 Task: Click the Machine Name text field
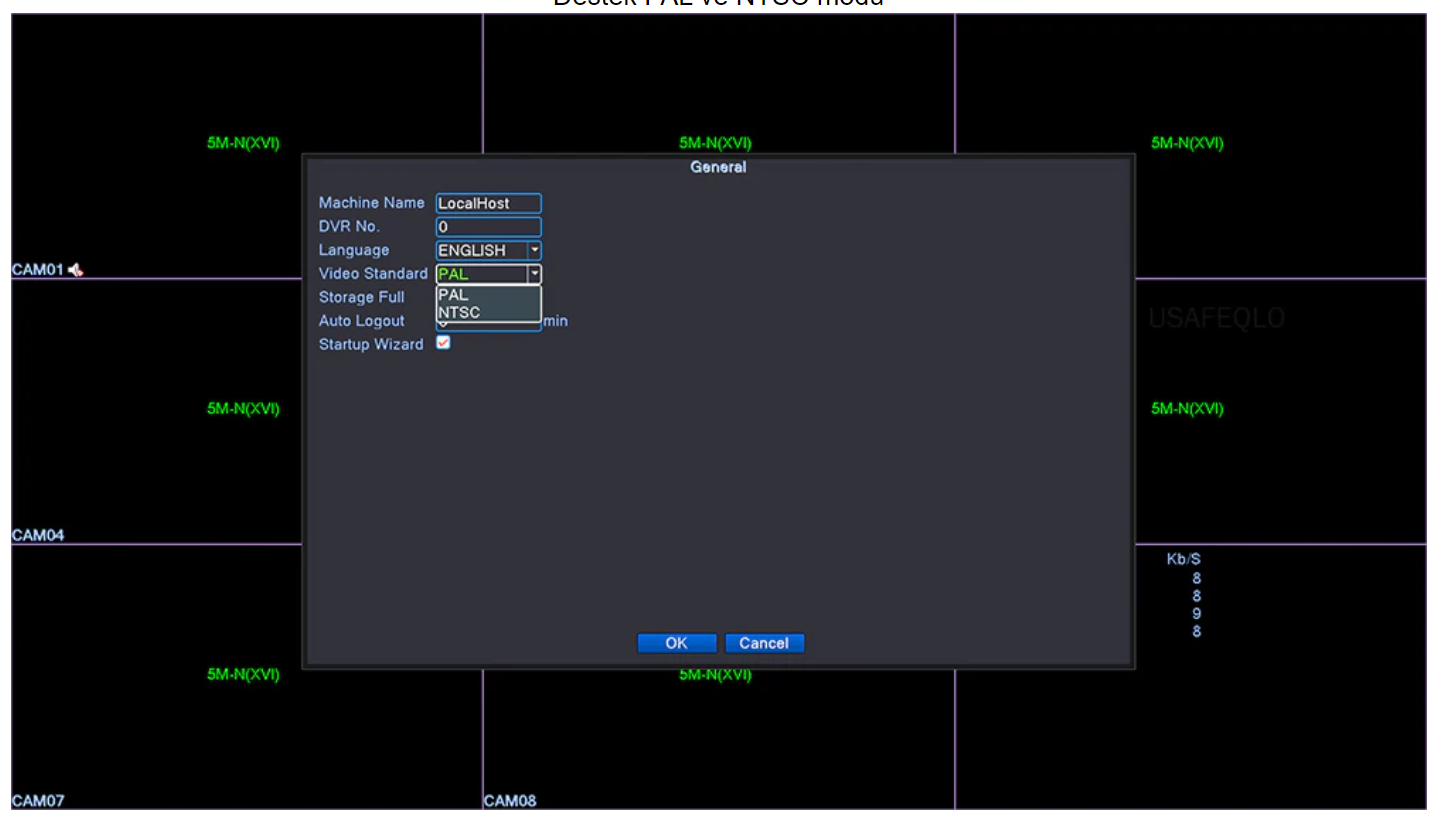pos(488,203)
